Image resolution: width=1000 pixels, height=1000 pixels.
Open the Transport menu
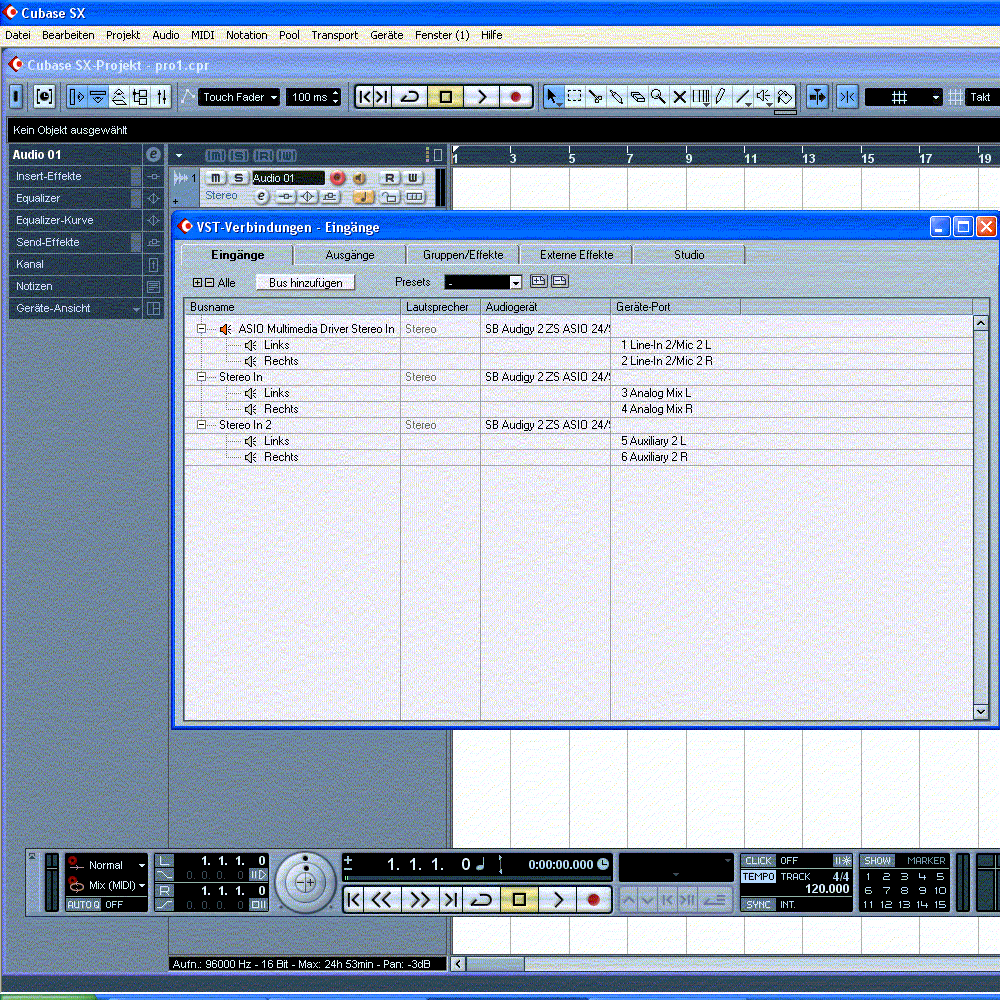[x=335, y=35]
